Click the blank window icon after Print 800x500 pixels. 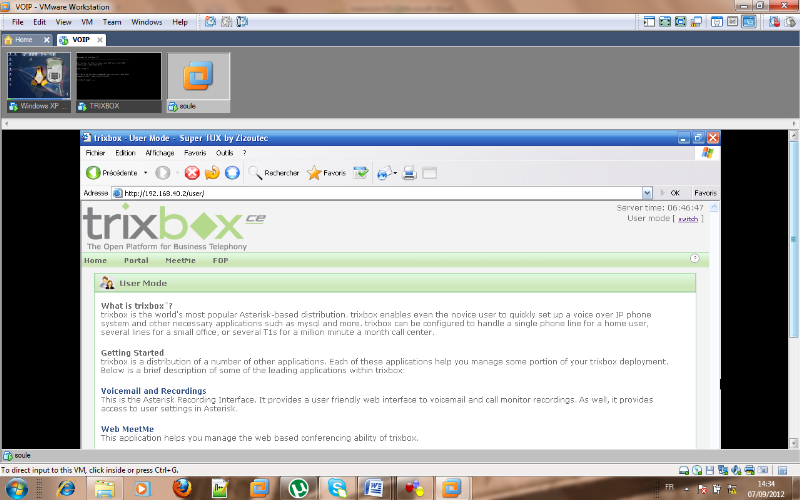429,173
